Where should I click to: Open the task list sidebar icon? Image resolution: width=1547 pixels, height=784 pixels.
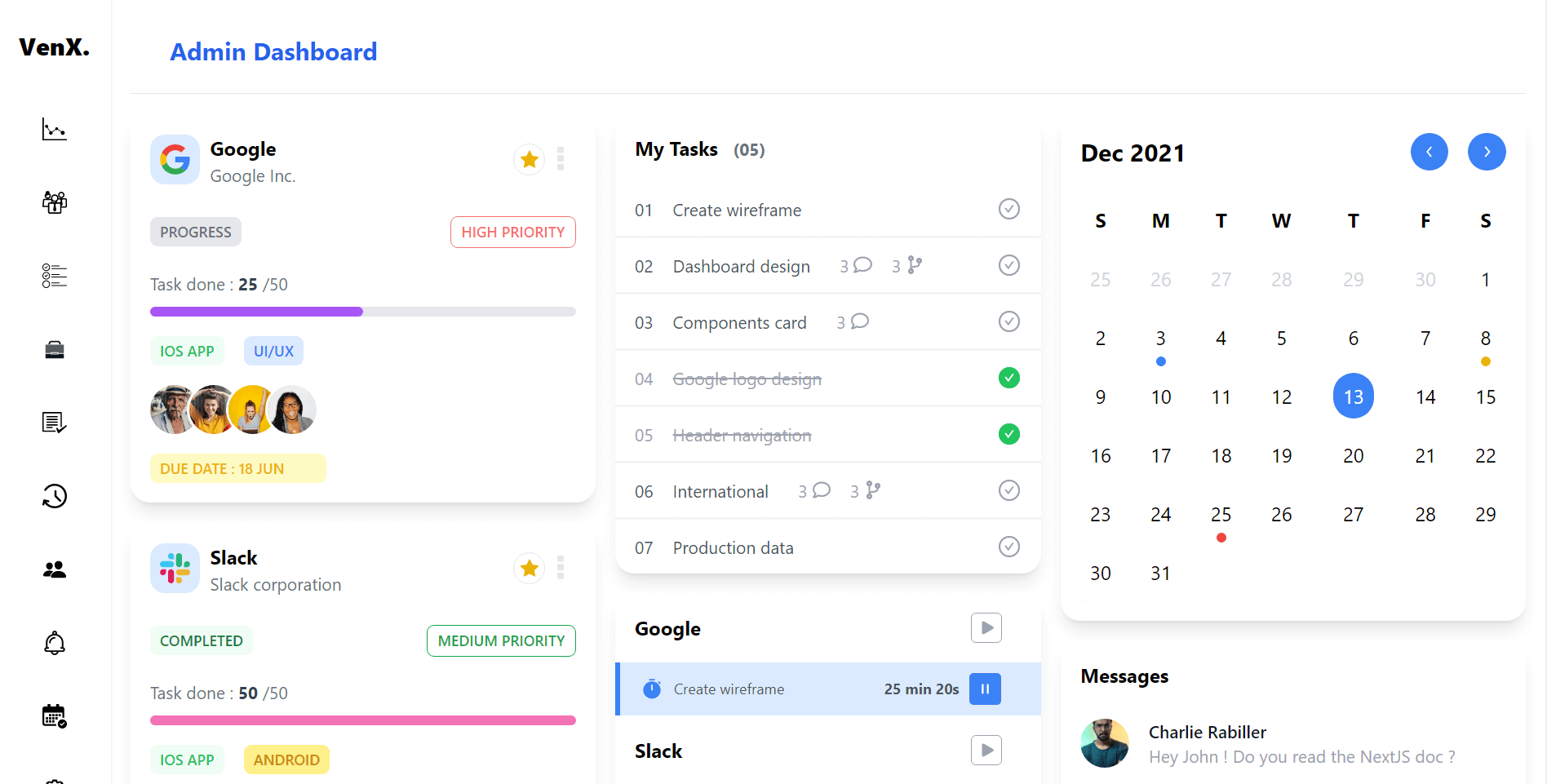55,276
